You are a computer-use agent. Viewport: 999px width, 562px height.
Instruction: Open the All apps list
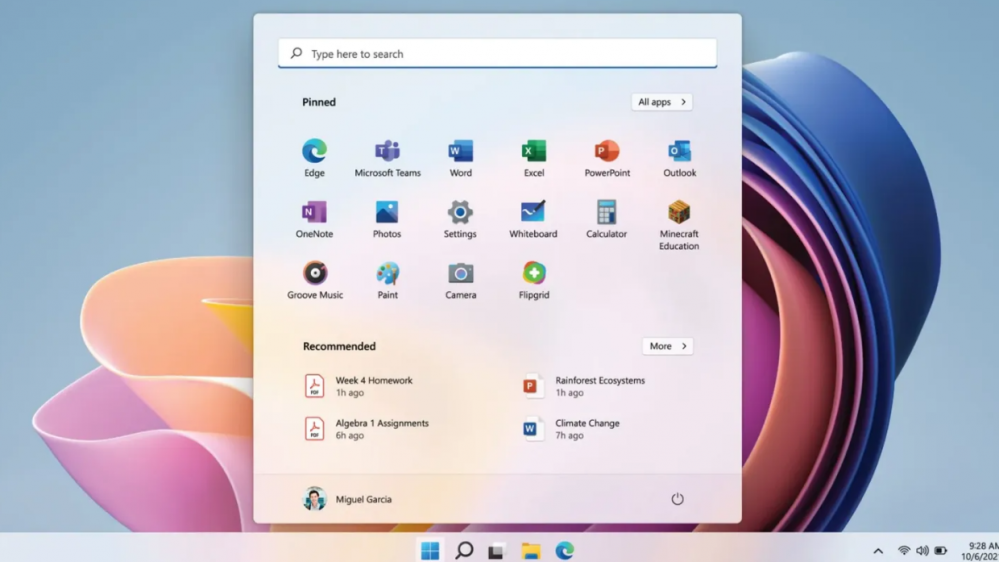pos(662,102)
